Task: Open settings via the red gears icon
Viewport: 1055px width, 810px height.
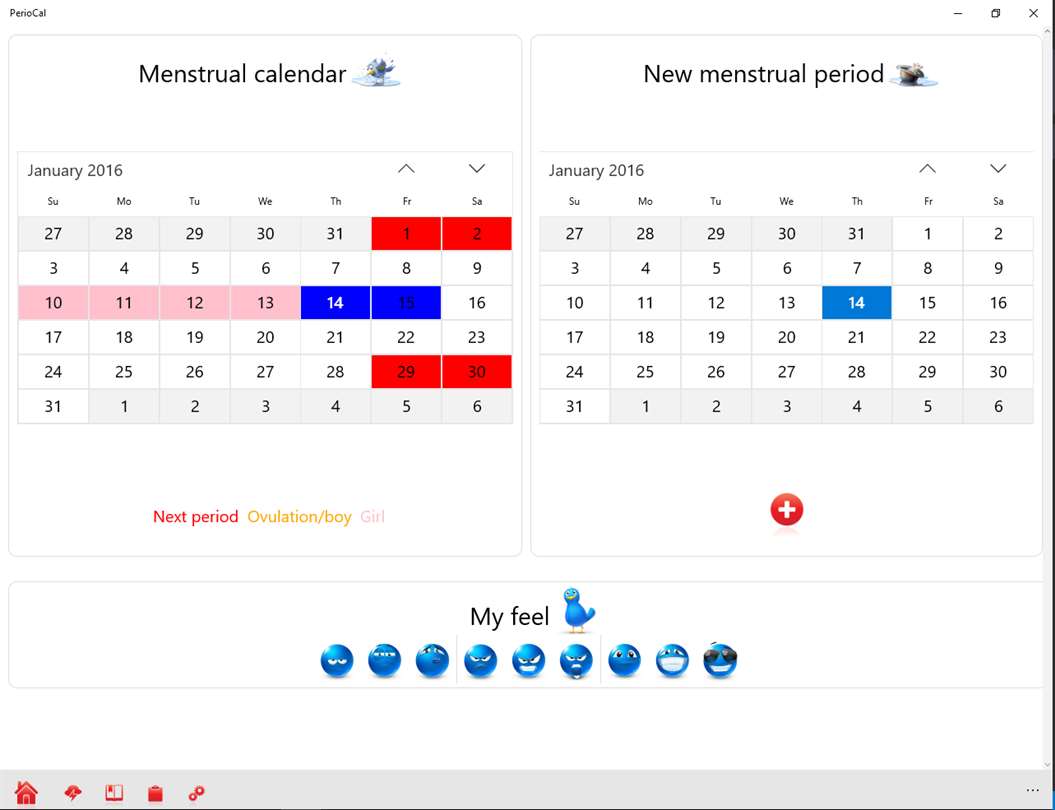Action: 196,794
